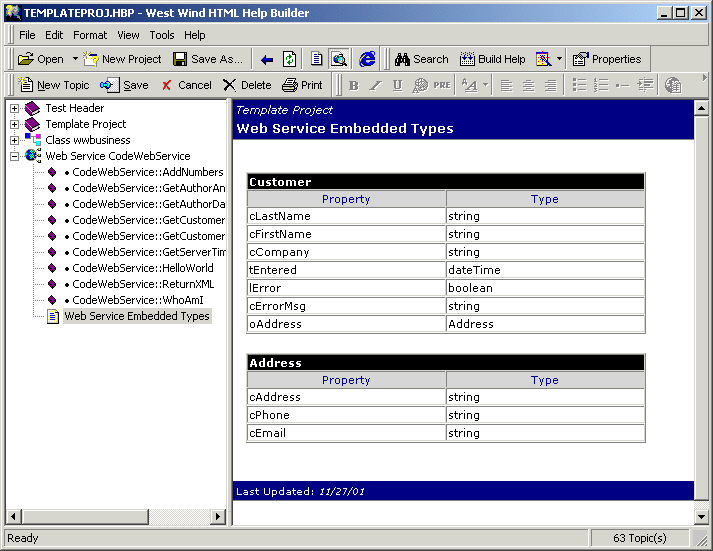Select CodeWebService::GetServerTime topic

tap(148, 252)
